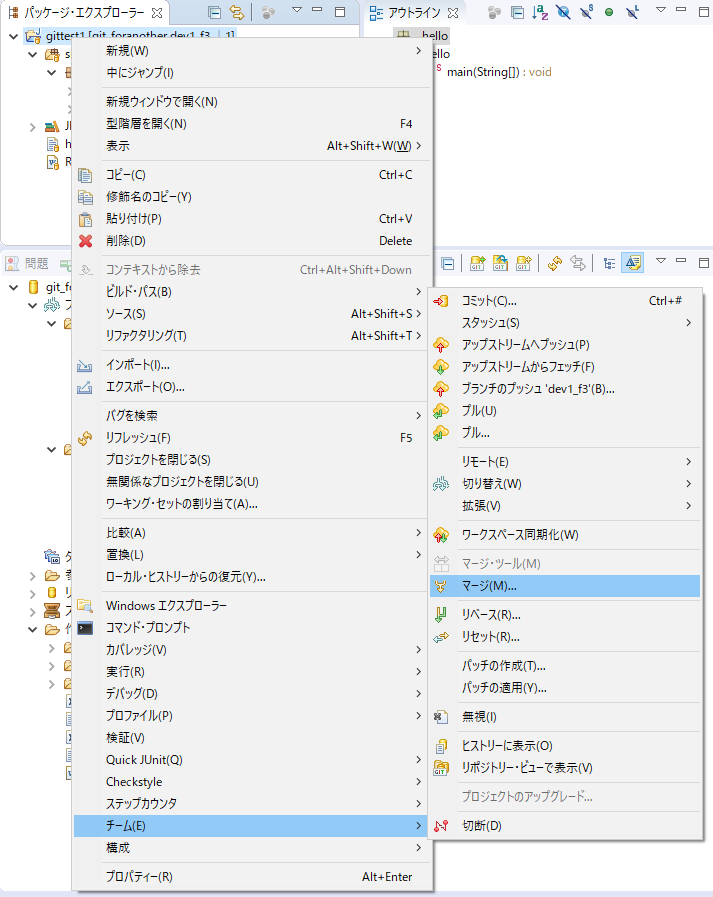Open エクスポート(O)... export entry
713x897 pixels.
click(x=252, y=387)
